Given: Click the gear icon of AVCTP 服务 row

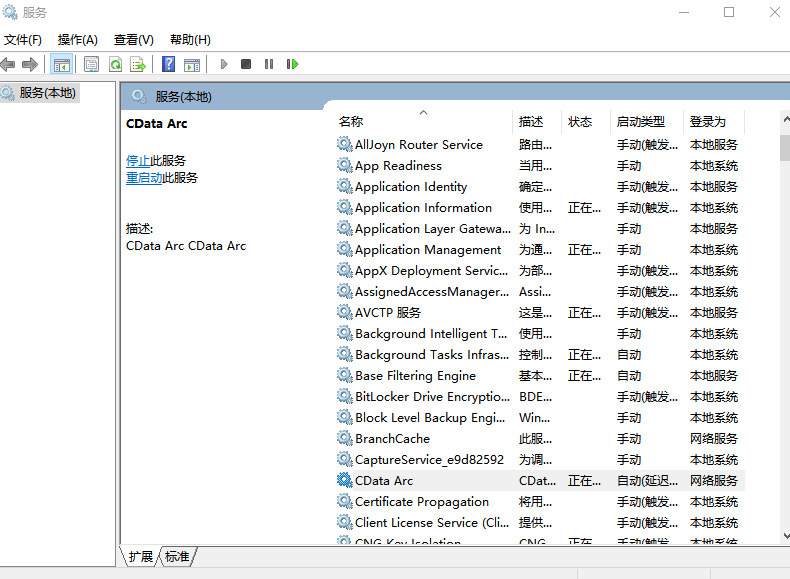Looking at the screenshot, I should point(345,312).
